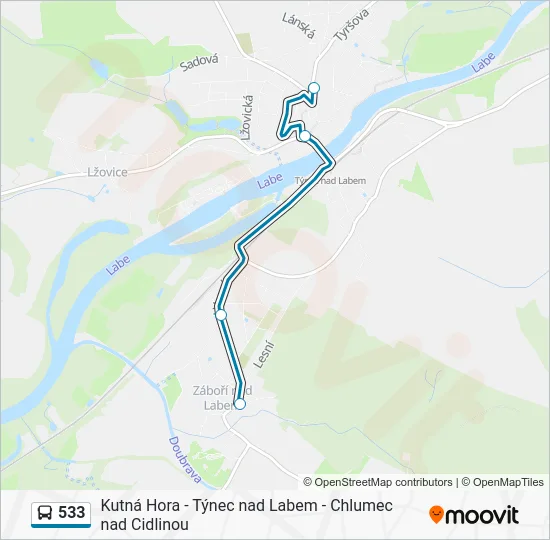
Task: Click the Lesní street label
Action: (x=264, y=355)
